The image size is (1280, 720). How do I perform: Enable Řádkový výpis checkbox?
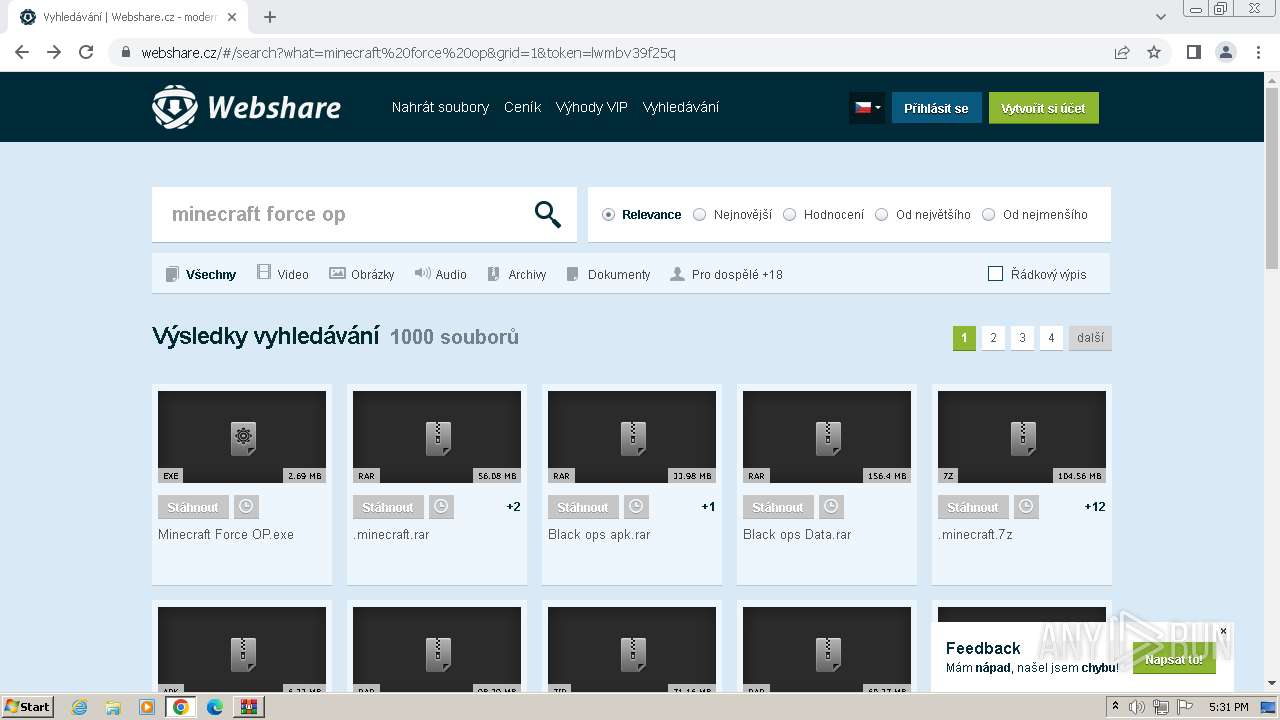(995, 274)
